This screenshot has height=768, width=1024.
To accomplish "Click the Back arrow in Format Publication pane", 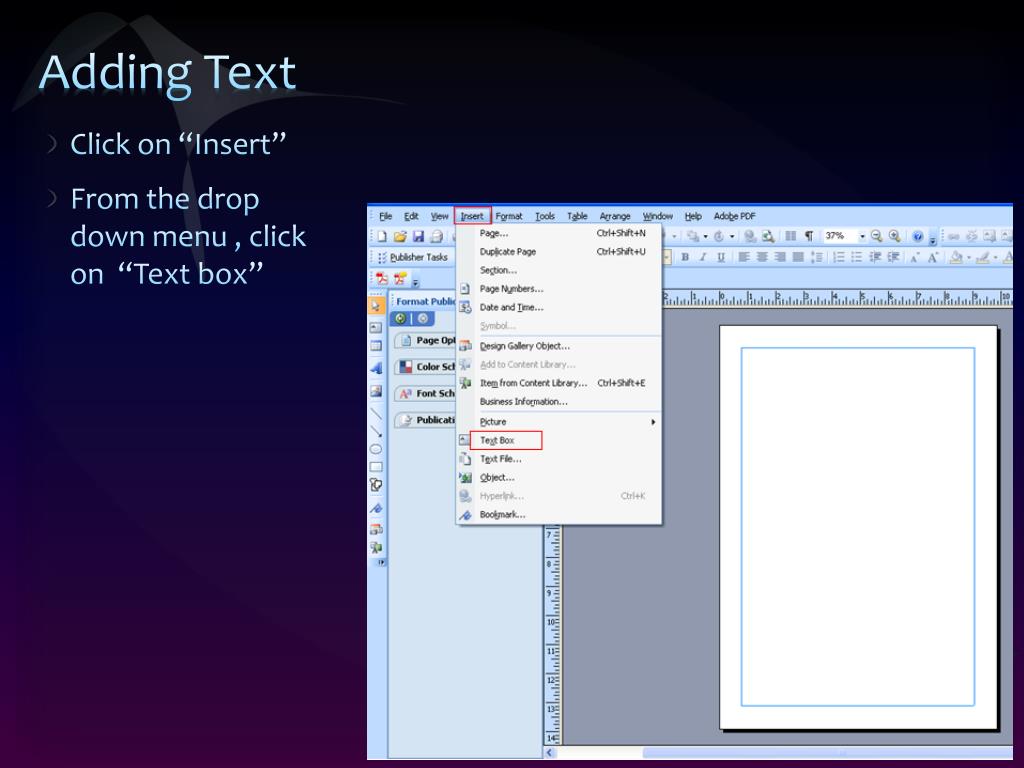I will (400, 319).
